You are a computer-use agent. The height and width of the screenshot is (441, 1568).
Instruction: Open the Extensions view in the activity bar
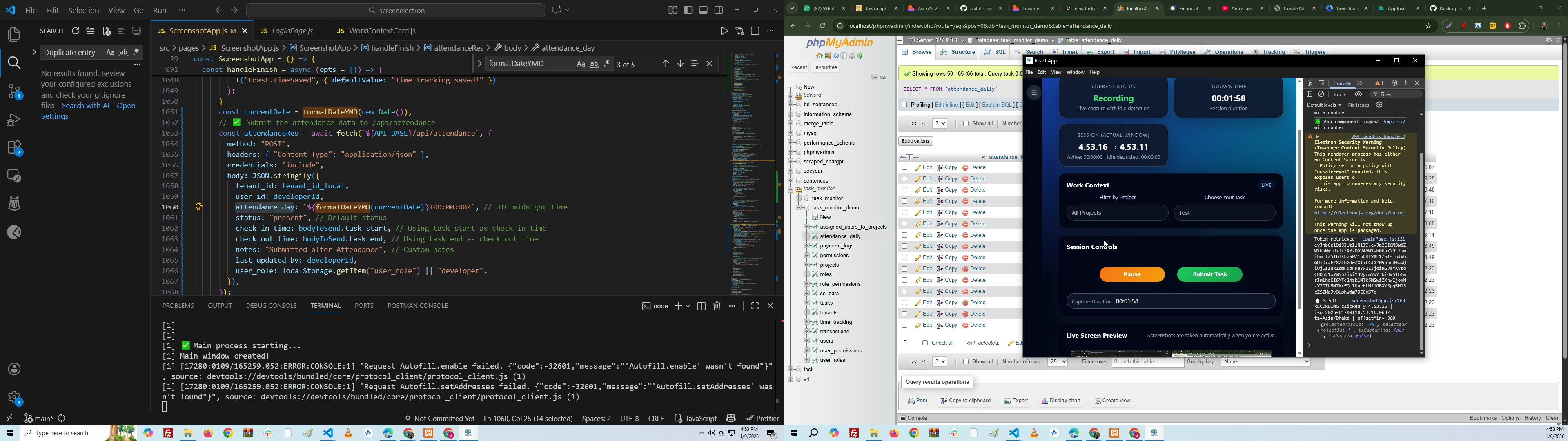coord(14,148)
